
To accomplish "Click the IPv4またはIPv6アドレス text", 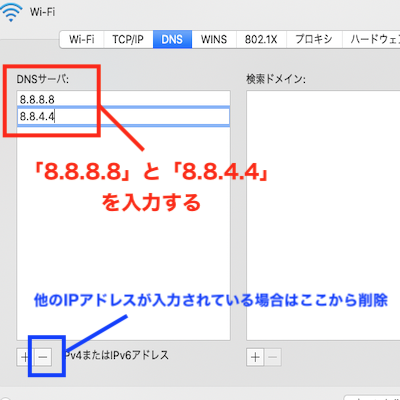I will [x=117, y=355].
